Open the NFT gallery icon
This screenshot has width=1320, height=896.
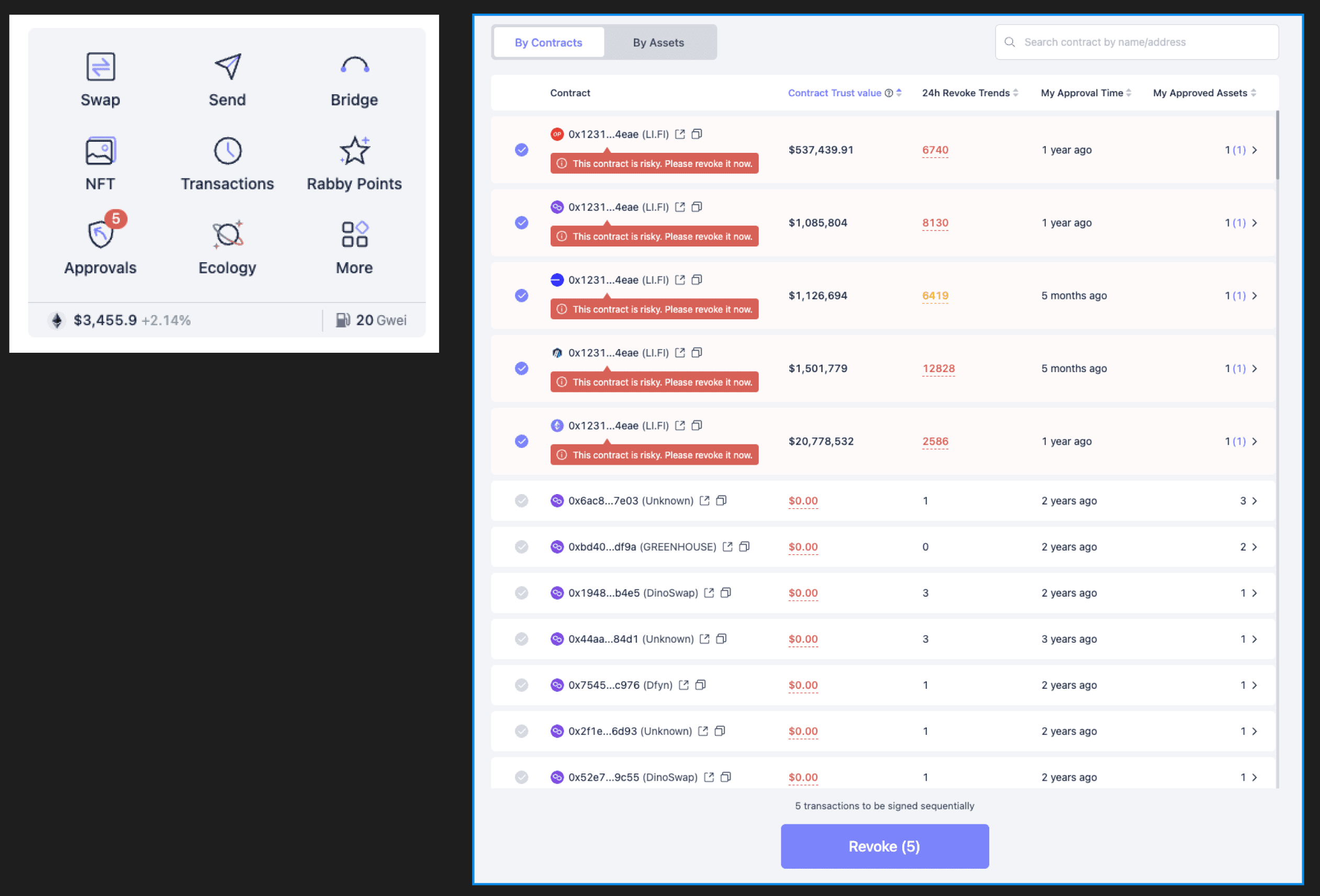[x=100, y=151]
